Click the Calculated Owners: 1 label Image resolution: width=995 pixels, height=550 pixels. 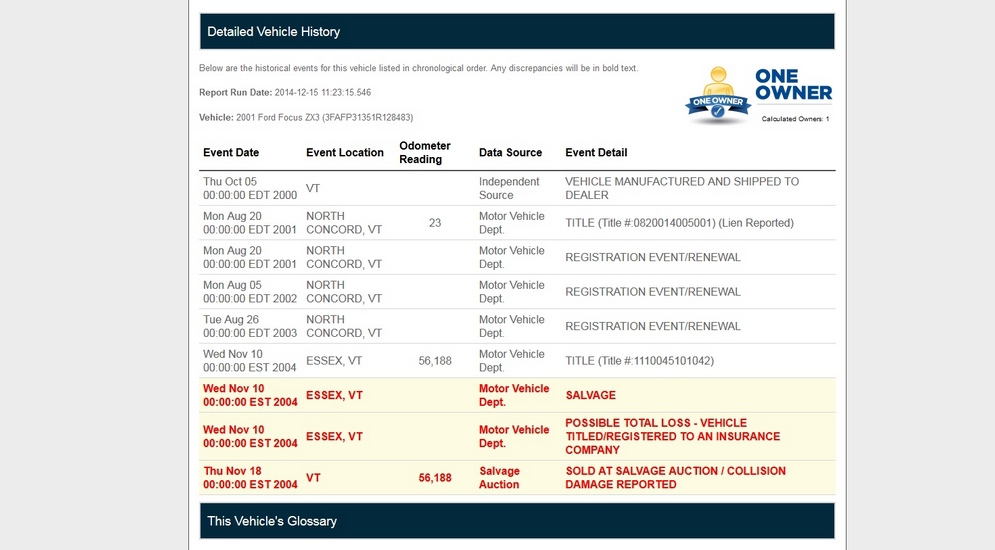[795, 119]
